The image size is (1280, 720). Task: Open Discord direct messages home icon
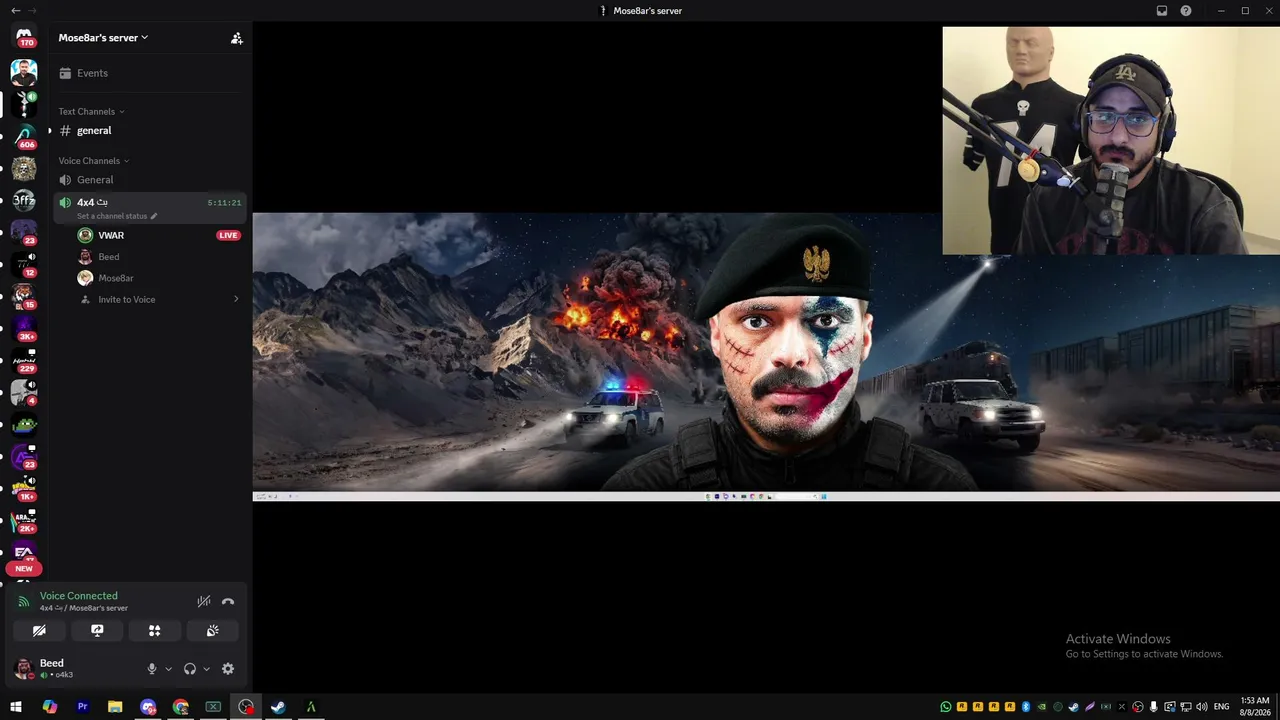[x=24, y=36]
